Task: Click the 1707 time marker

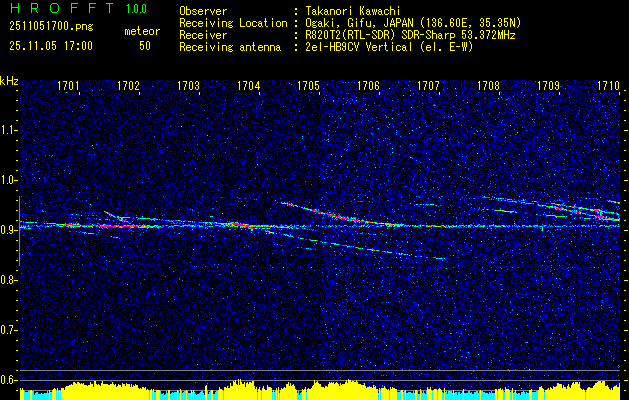Action: click(x=428, y=86)
